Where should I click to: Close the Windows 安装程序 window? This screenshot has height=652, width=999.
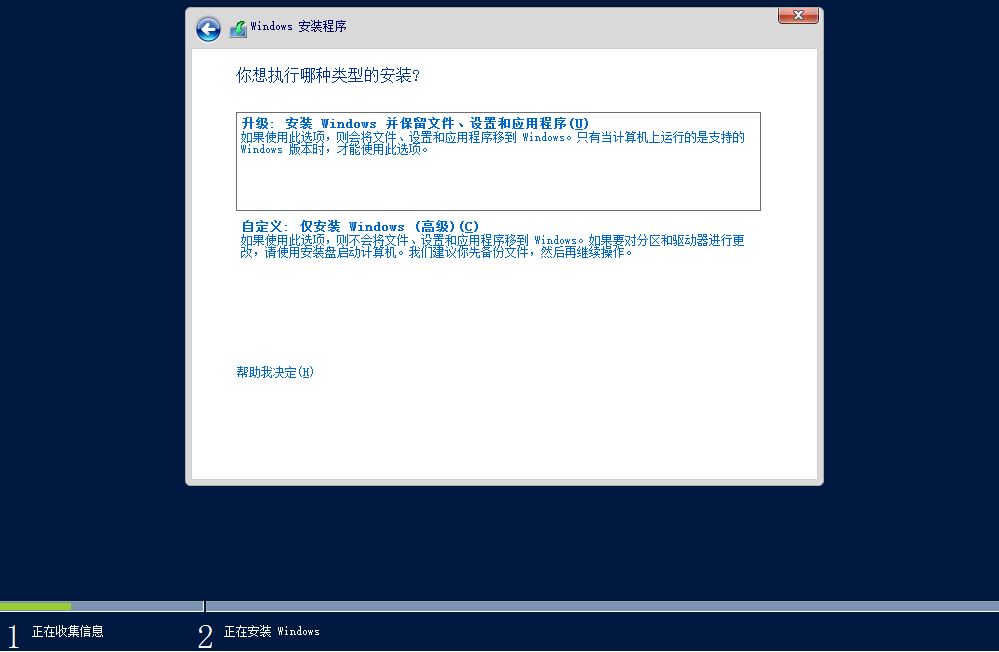click(x=798, y=15)
